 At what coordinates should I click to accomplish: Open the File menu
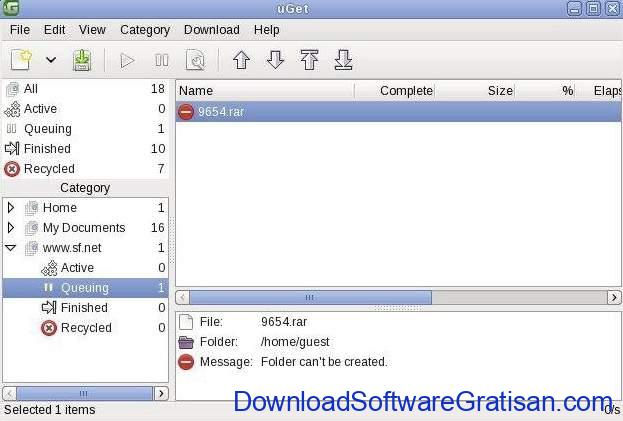20,30
